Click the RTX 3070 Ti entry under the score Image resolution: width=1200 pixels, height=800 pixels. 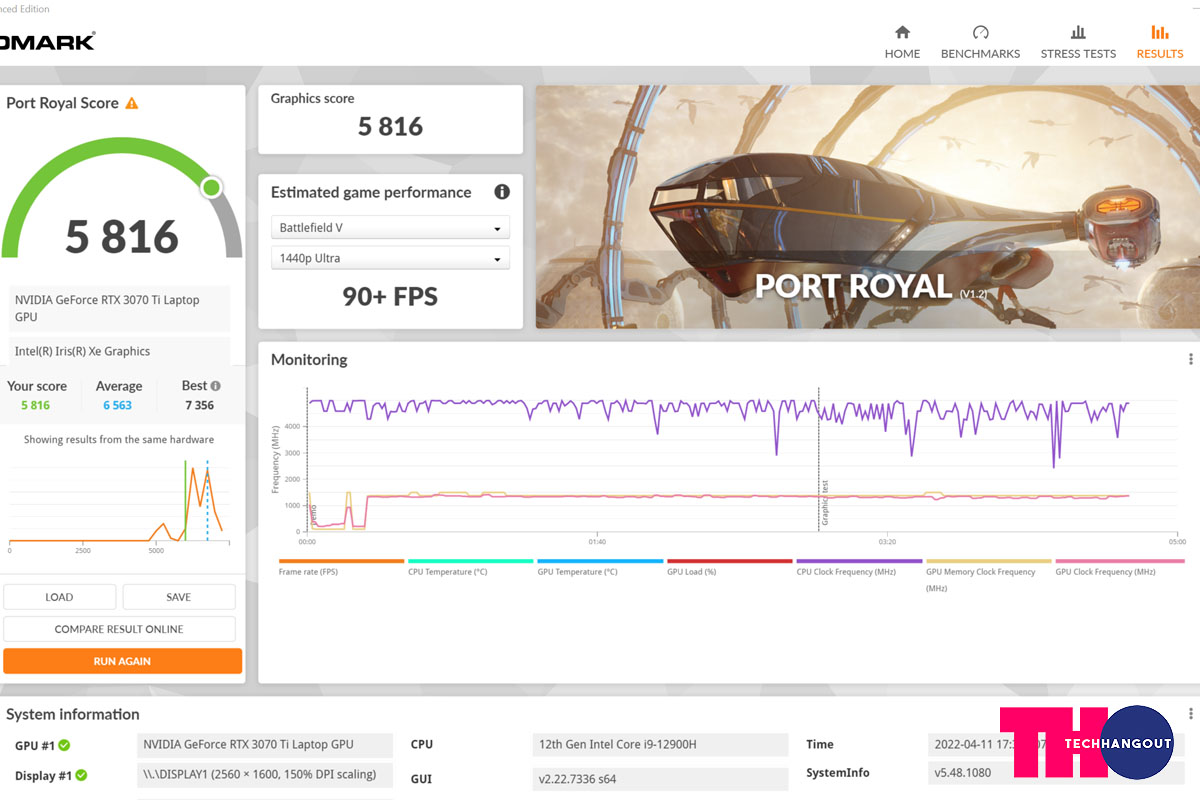tap(120, 308)
